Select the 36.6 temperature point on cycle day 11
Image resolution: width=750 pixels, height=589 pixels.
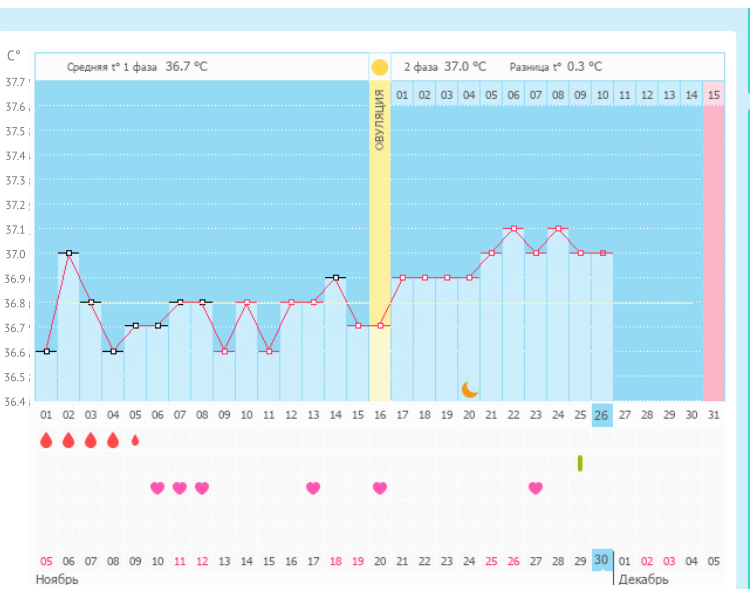tap(269, 351)
